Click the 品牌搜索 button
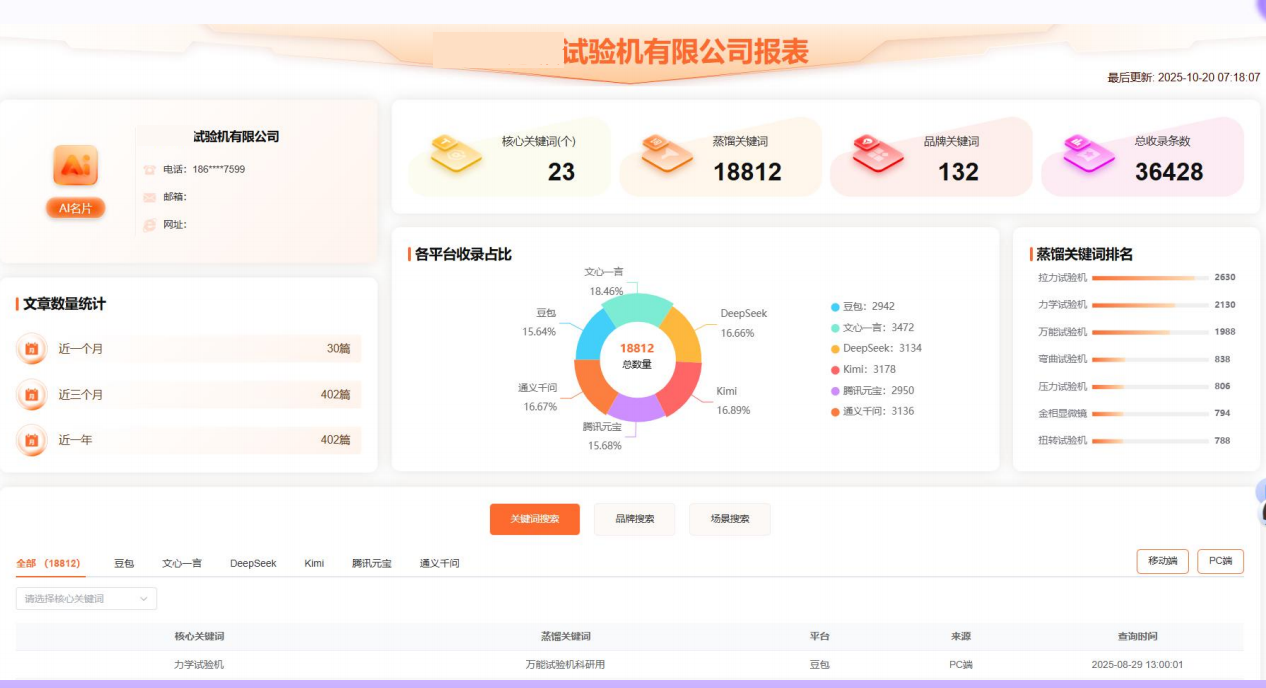Screen dimensions: 1266x688 pos(634,519)
